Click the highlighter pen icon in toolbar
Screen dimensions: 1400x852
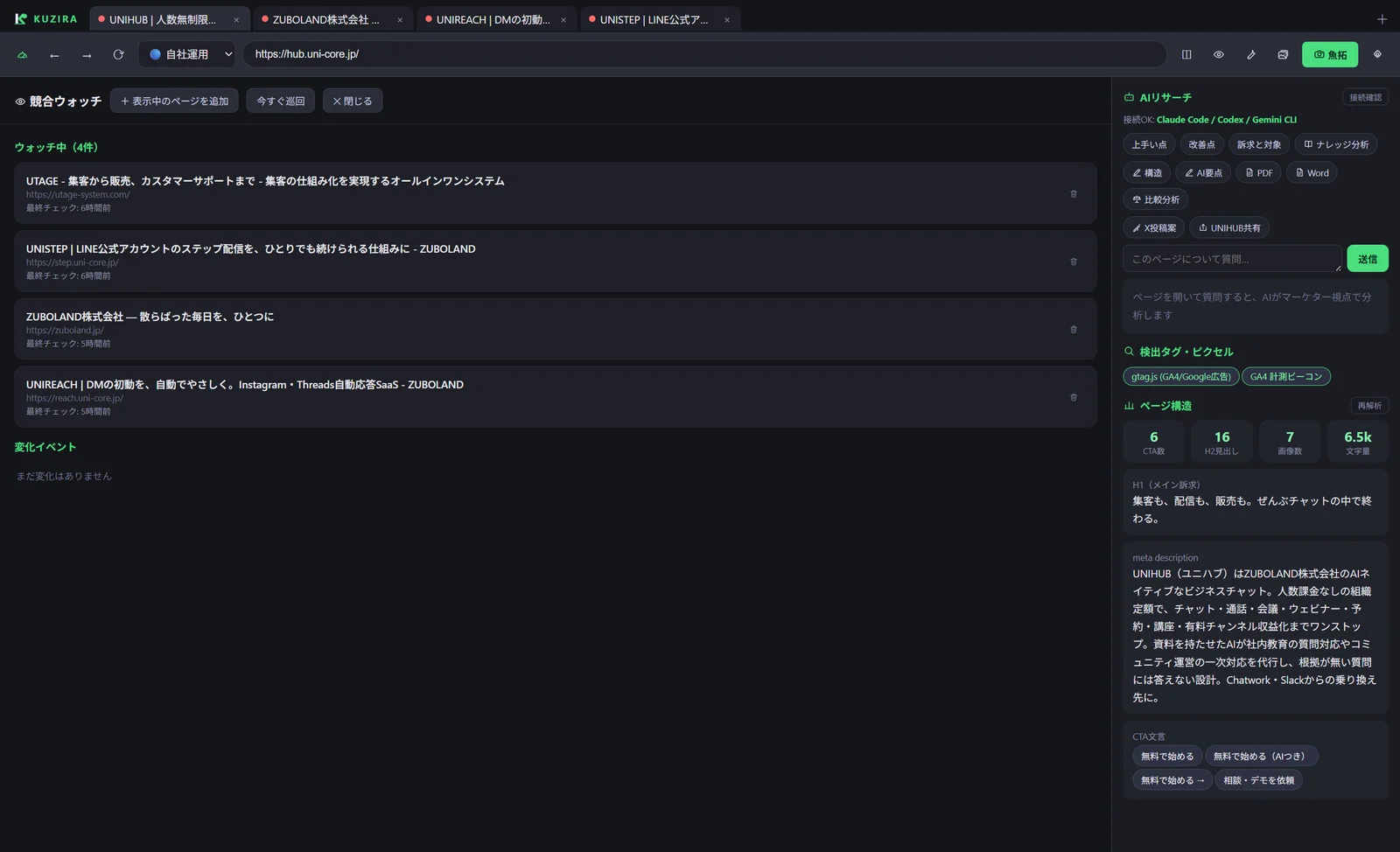[1251, 54]
